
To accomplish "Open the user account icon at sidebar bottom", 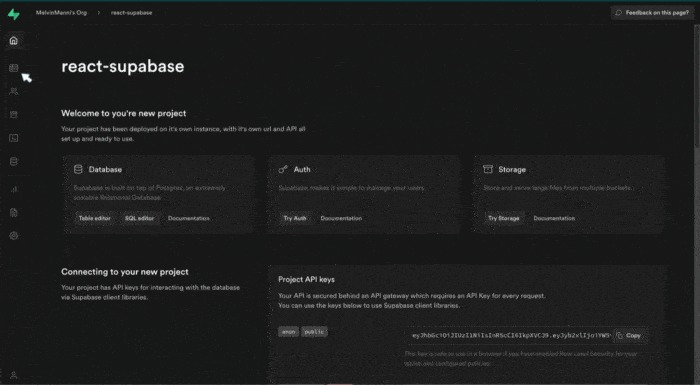I will (14, 375).
